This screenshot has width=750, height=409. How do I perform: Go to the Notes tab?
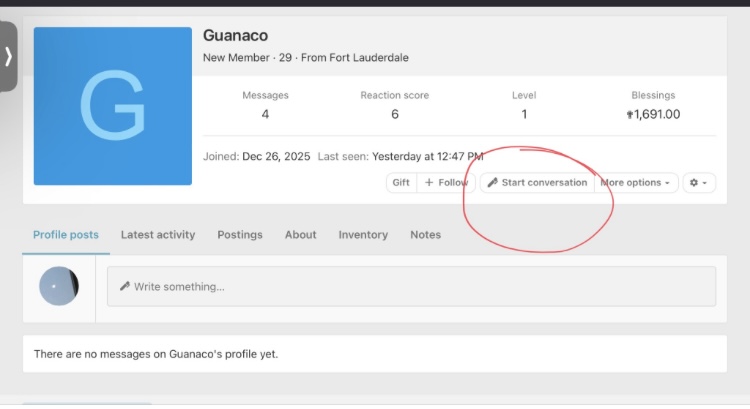pos(425,235)
